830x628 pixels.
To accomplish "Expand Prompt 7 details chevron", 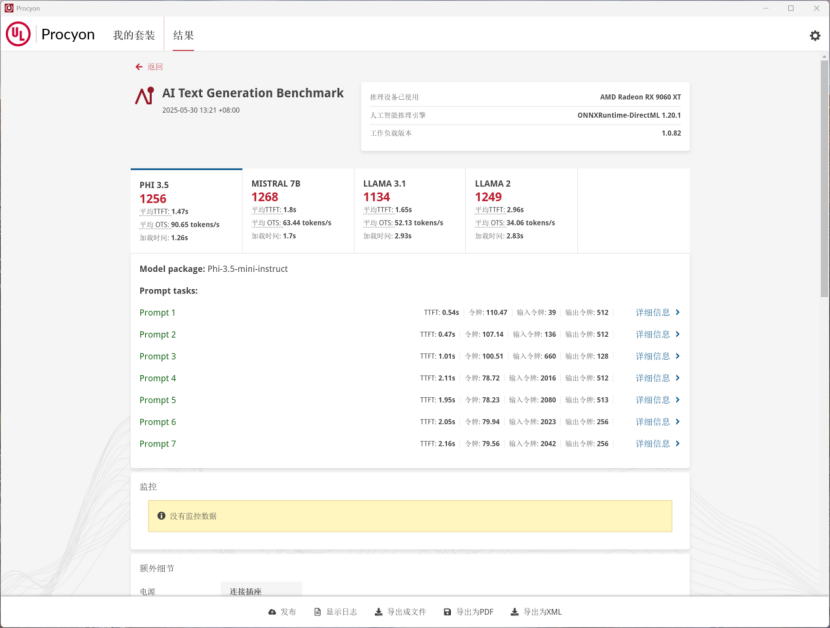I will tap(678, 443).
